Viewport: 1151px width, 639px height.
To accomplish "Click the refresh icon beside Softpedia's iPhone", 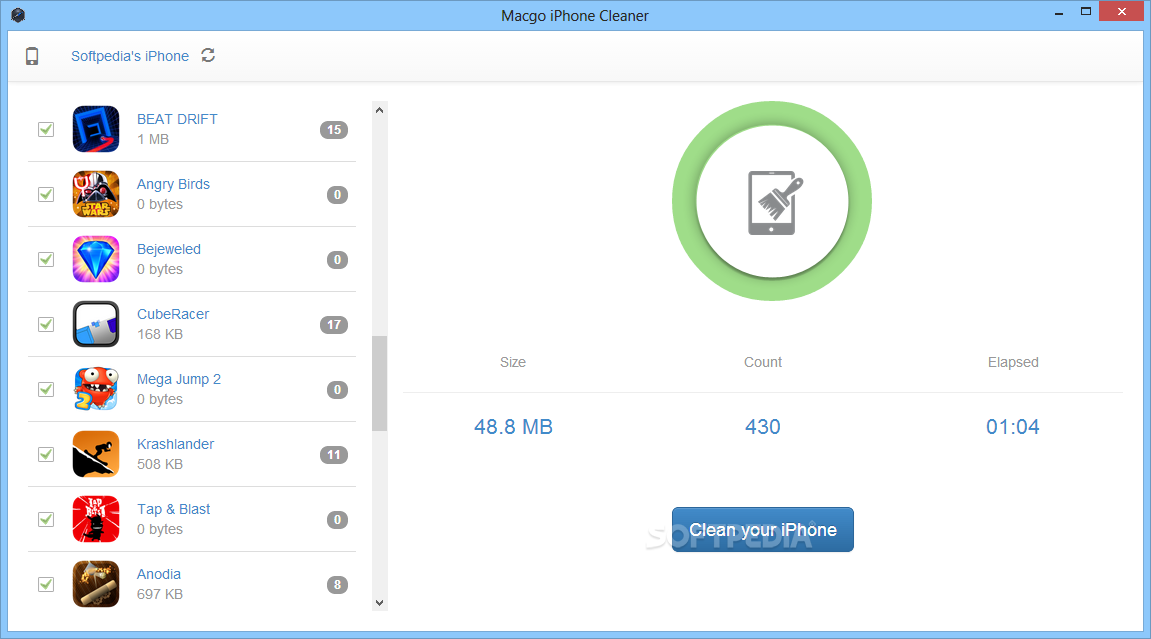I will point(208,56).
